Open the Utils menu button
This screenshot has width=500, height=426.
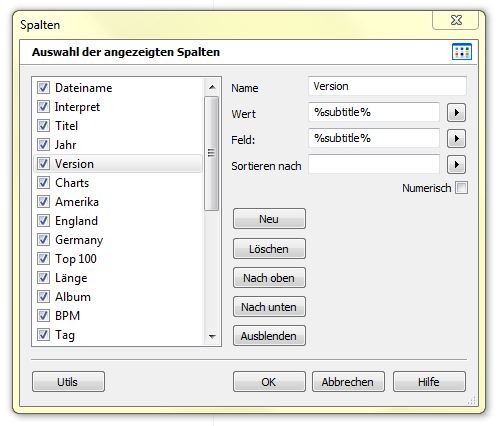pyautogui.click(x=68, y=382)
